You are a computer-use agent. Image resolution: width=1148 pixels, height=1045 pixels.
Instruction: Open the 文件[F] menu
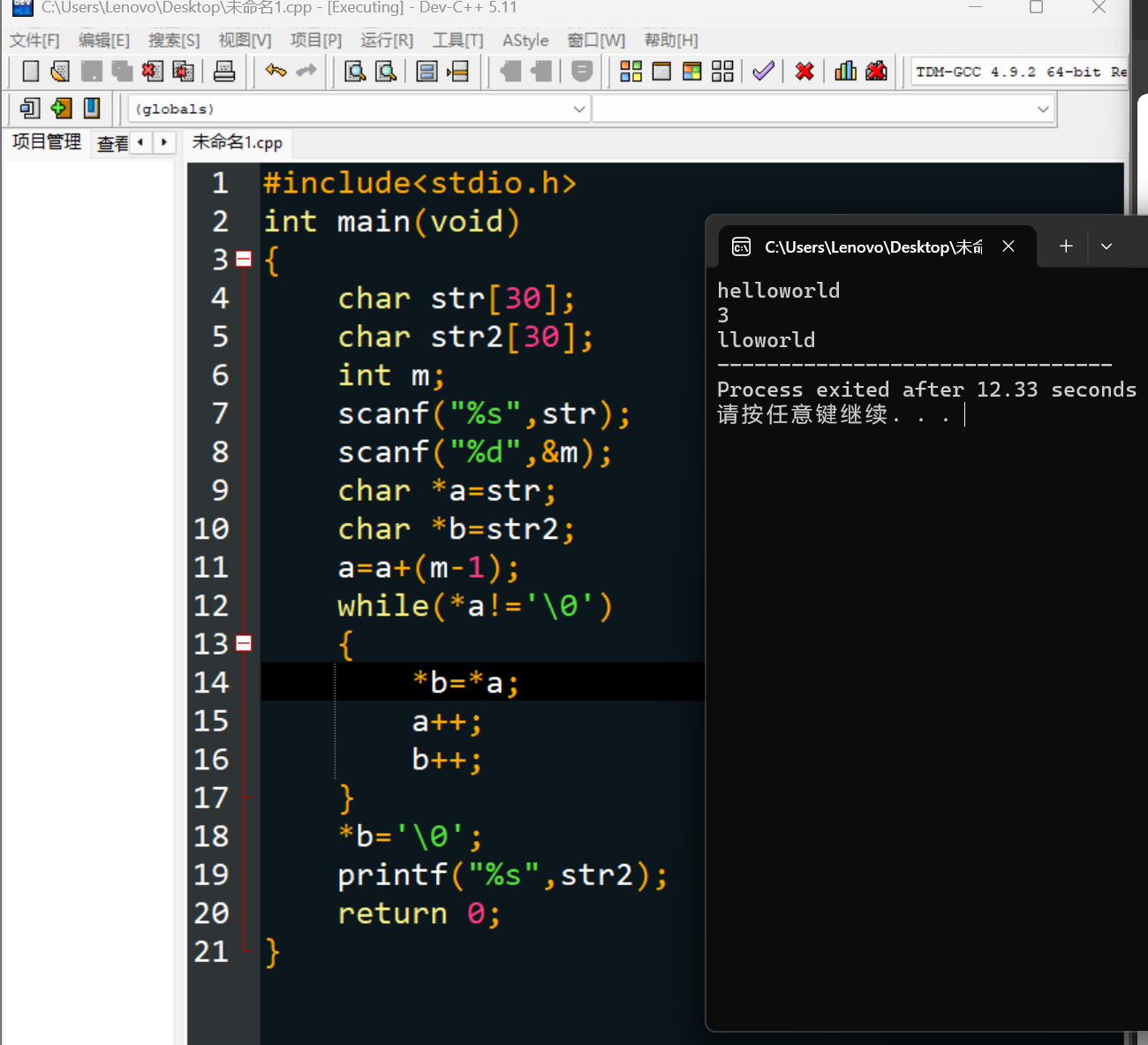[x=34, y=41]
